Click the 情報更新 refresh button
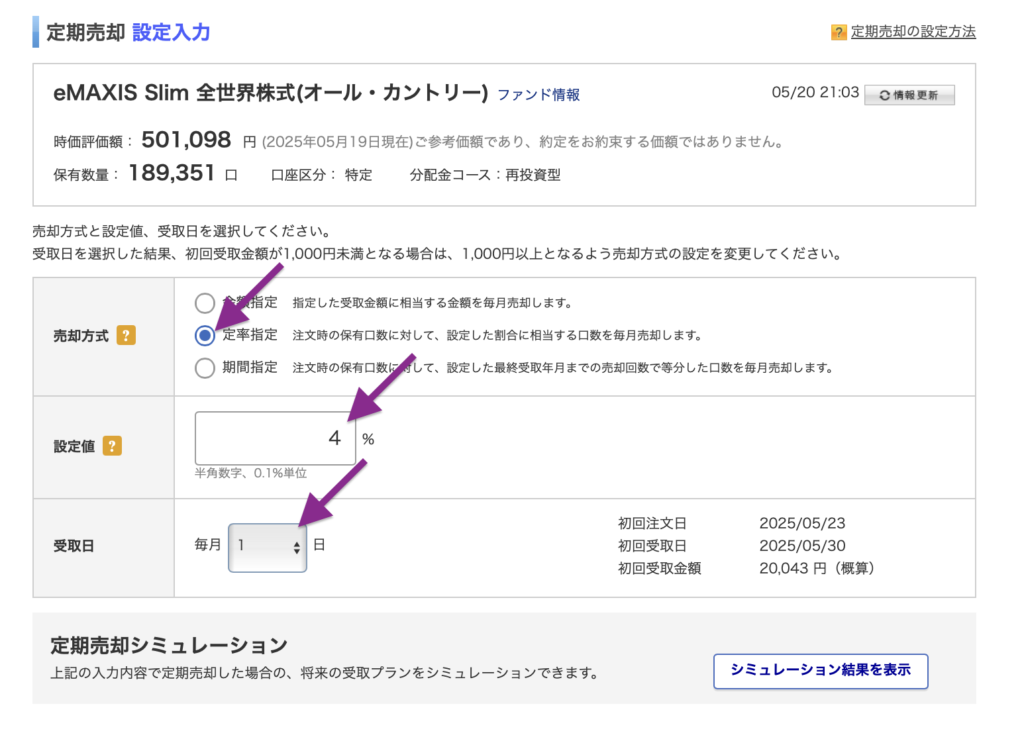The height and width of the screenshot is (743, 1024). (x=909, y=95)
